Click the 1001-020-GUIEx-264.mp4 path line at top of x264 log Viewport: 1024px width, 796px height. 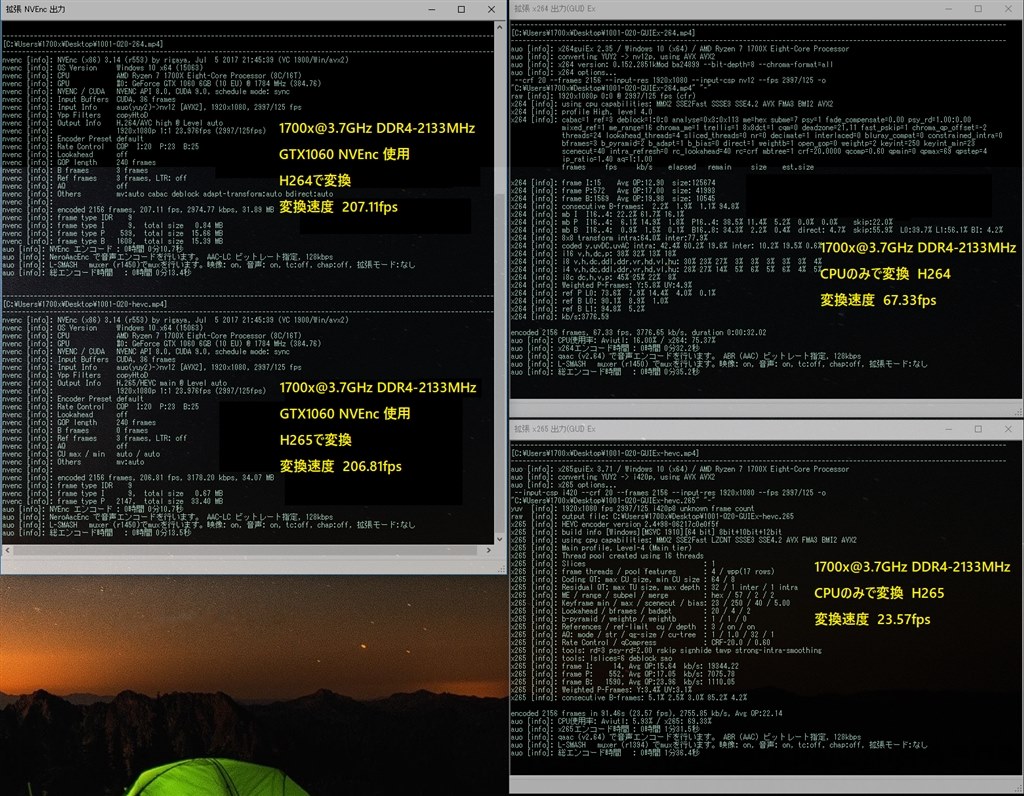pyautogui.click(x=604, y=33)
